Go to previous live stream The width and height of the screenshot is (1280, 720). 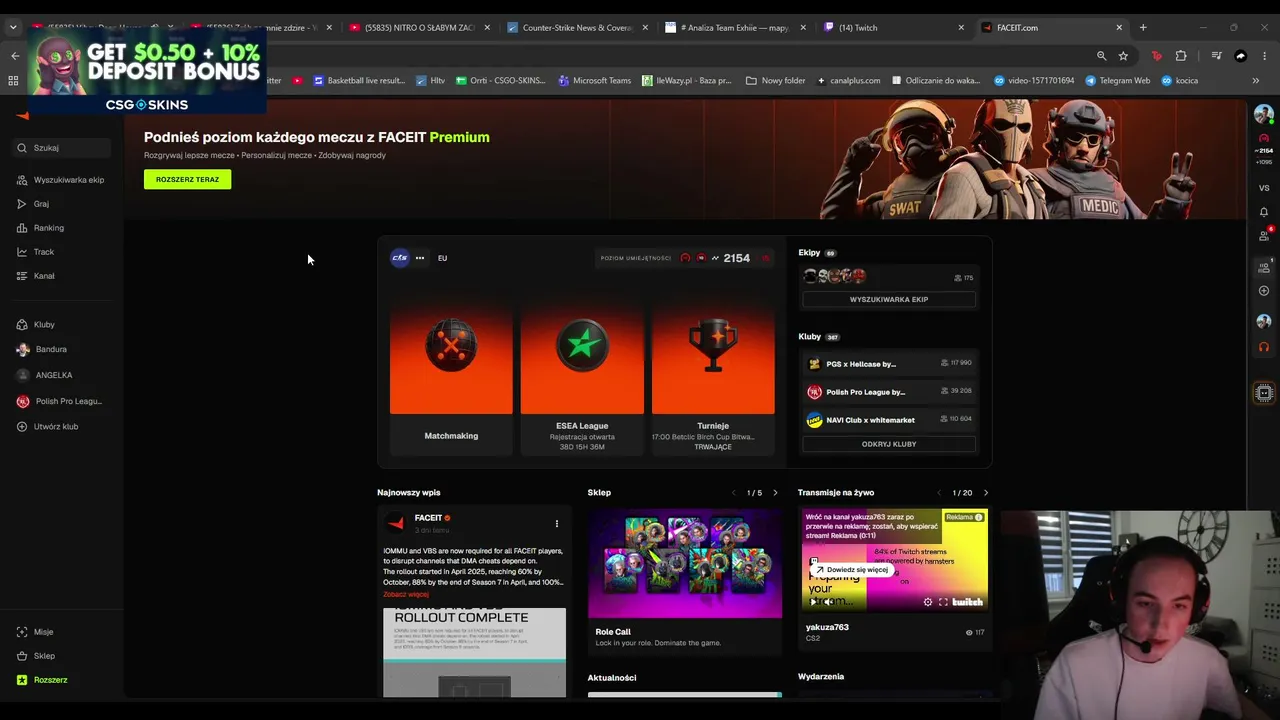[939, 493]
